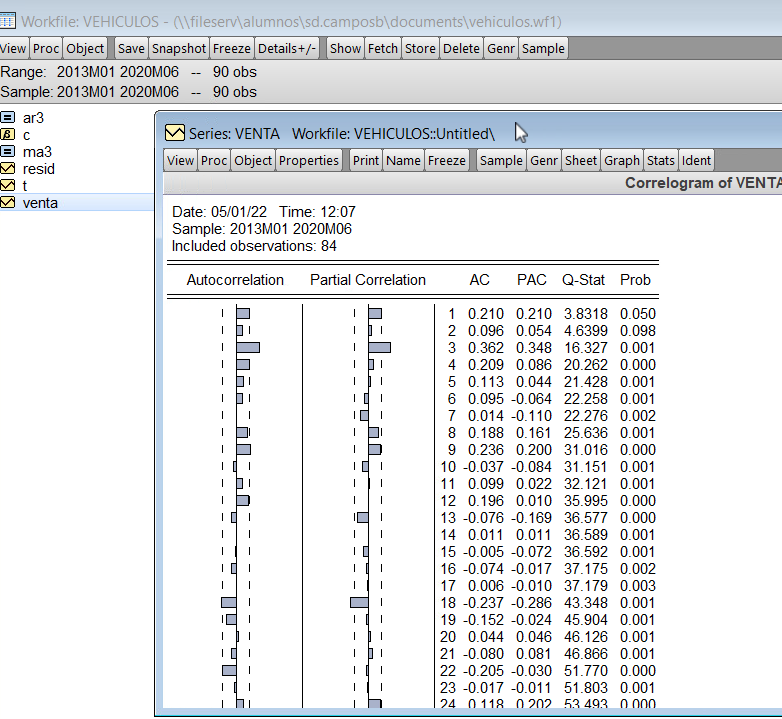Click Genr in the workfile toolbar
Screen dimensions: 782x719
501,48
